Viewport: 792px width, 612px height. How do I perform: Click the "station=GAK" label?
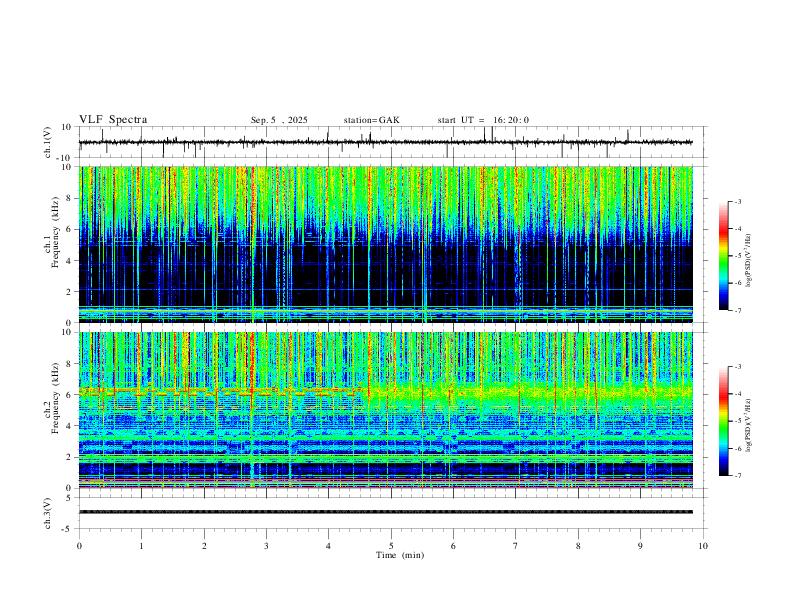click(x=371, y=120)
